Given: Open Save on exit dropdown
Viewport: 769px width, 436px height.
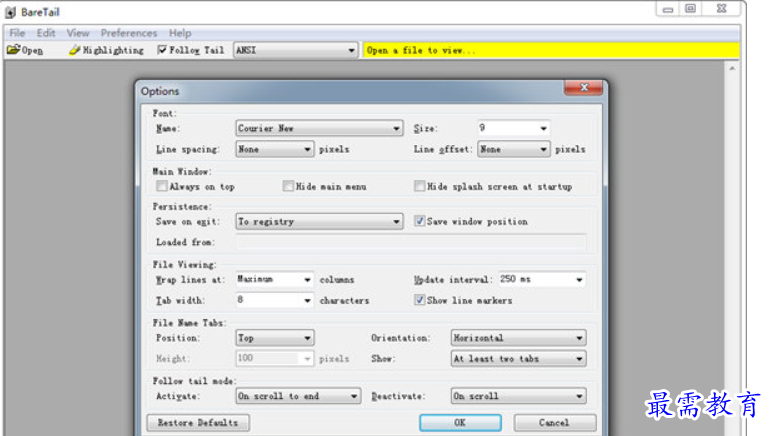Looking at the screenshot, I should pos(319,221).
